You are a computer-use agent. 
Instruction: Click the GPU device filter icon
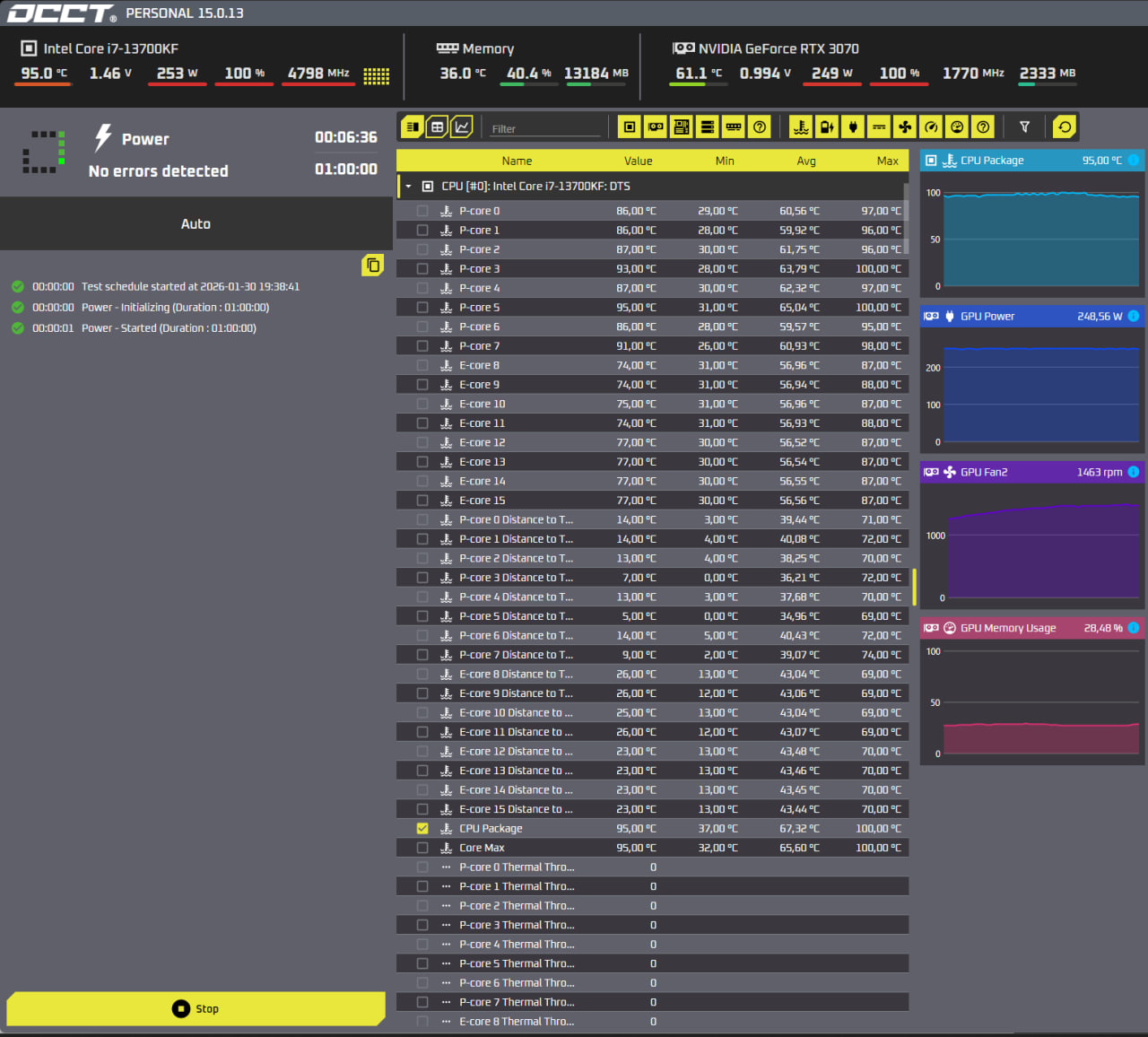point(656,127)
